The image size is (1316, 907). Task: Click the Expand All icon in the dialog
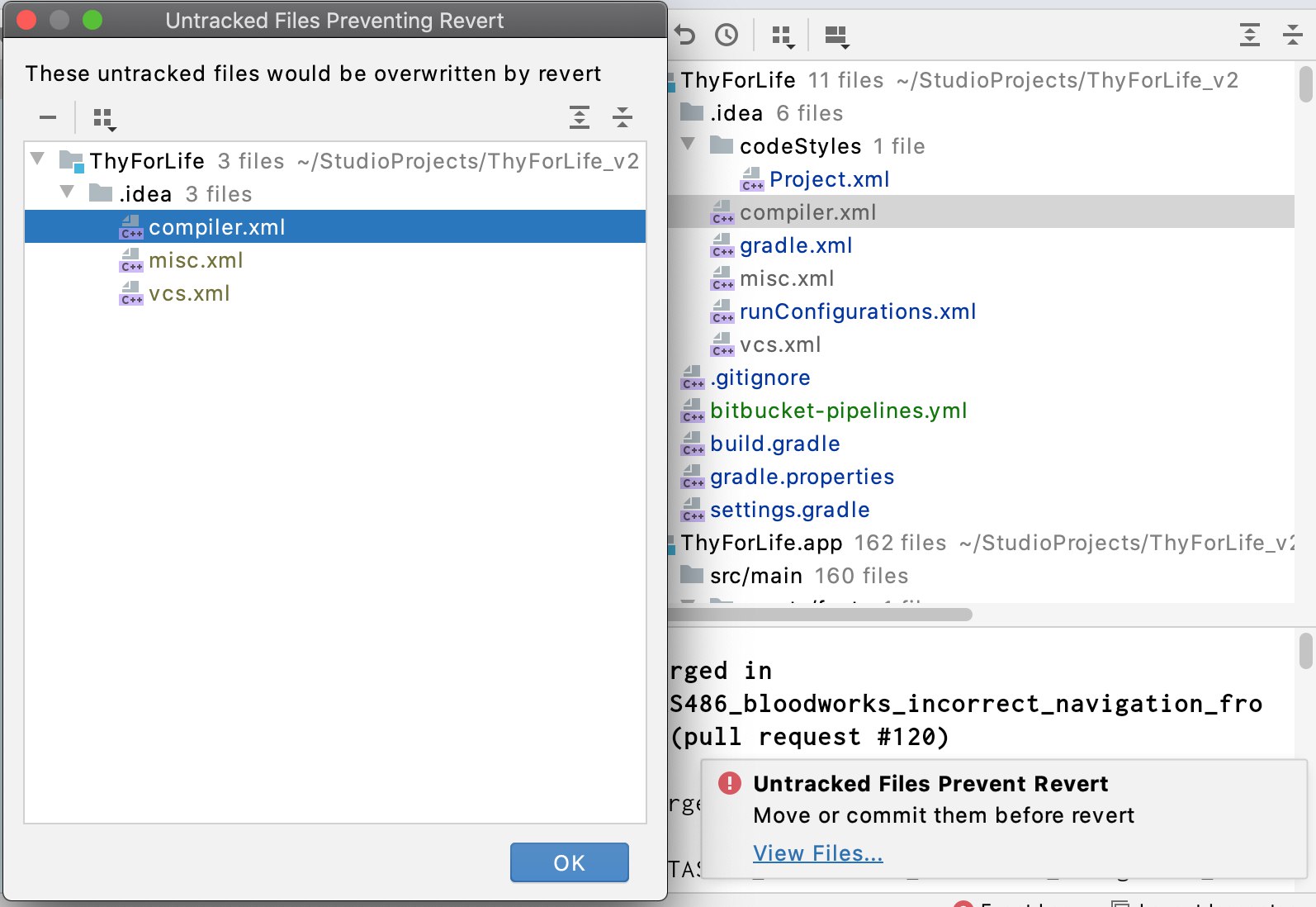(580, 118)
